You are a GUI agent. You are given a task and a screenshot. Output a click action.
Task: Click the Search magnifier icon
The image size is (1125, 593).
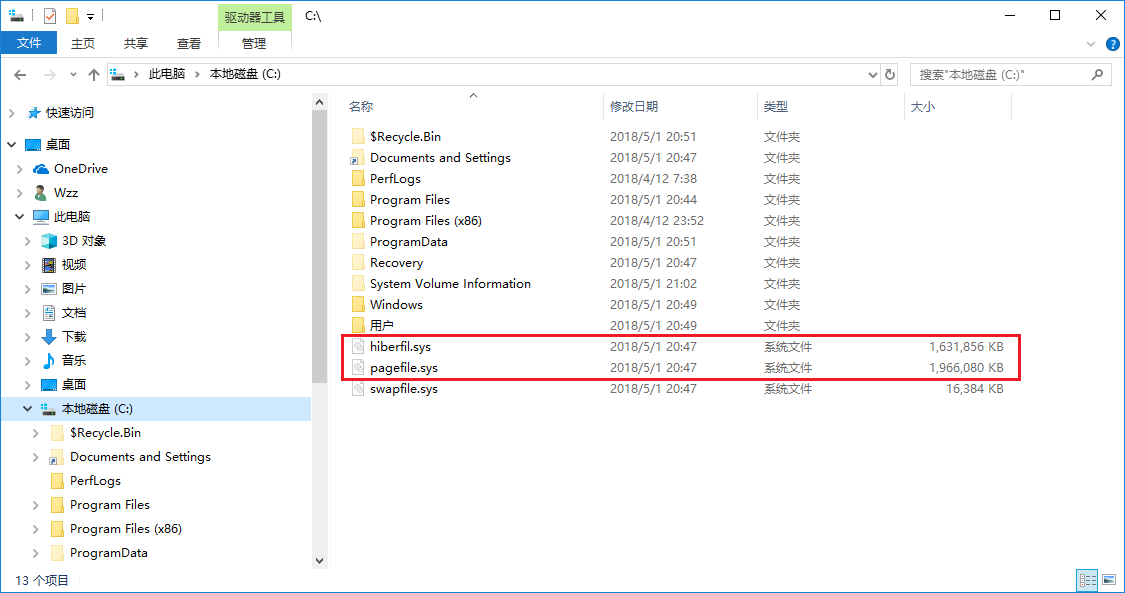coord(1097,74)
